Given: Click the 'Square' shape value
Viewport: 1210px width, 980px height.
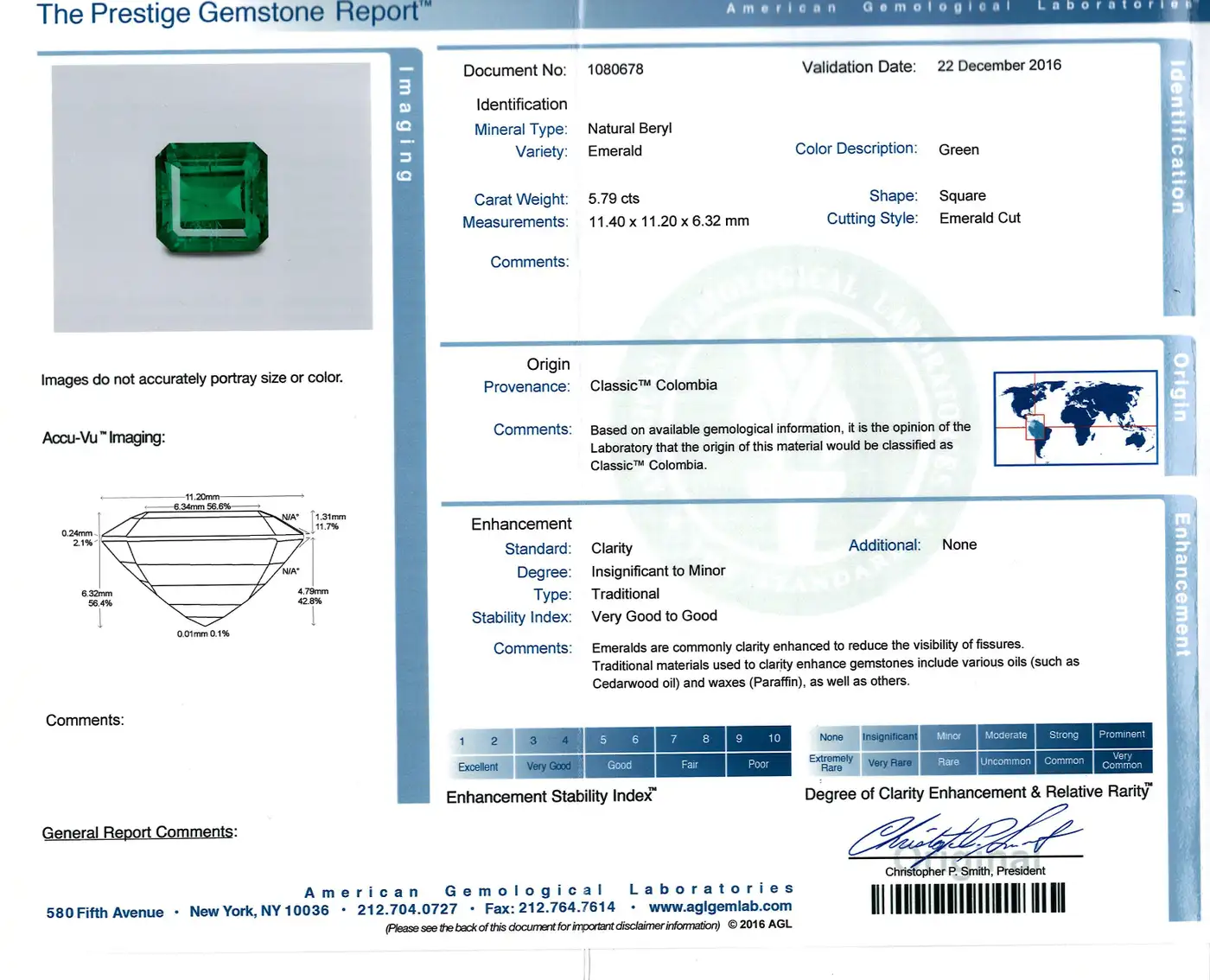Looking at the screenshot, I should 962,196.
